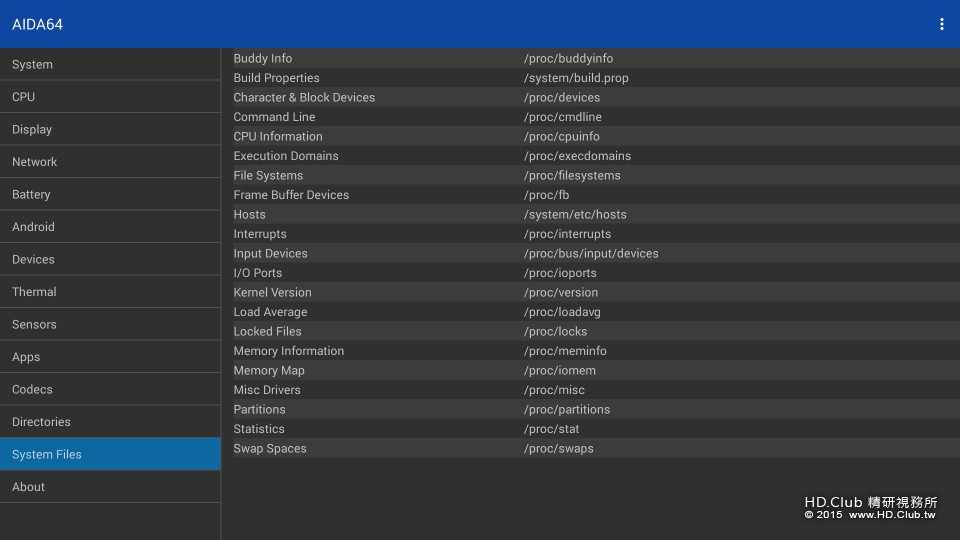Open the Swap Spaces entry

(596, 448)
